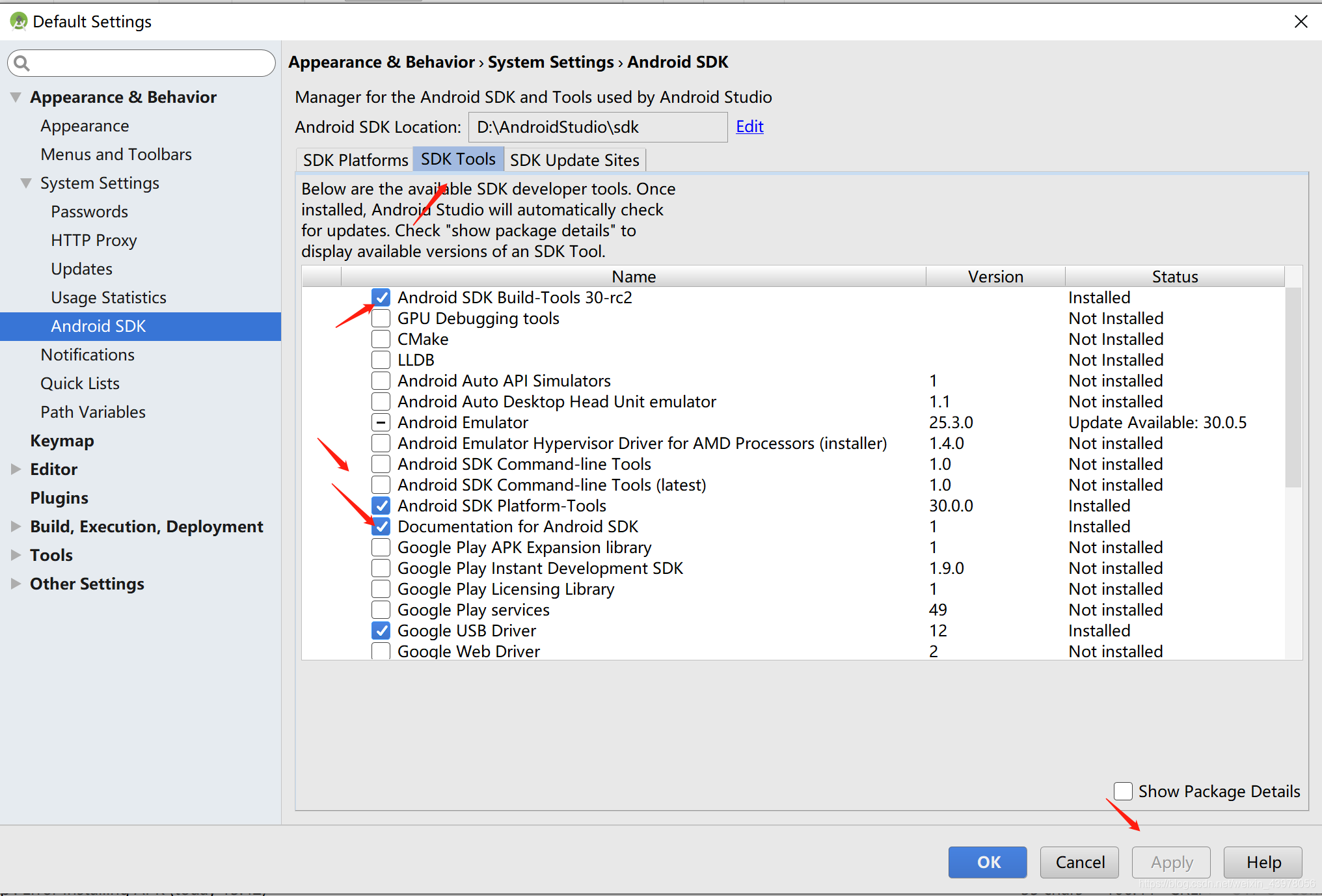Collapse the System Settings section
This screenshot has width=1322, height=896.
coord(25,183)
